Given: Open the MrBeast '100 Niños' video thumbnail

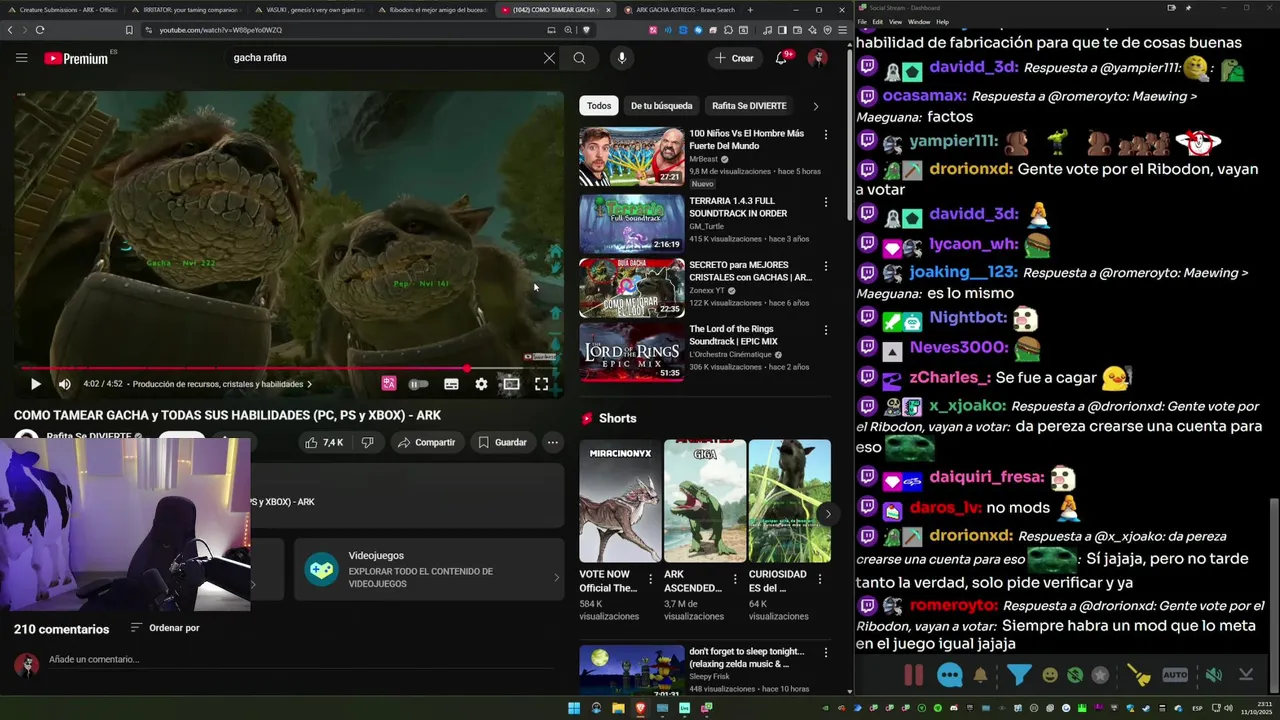Looking at the screenshot, I should tap(632, 156).
